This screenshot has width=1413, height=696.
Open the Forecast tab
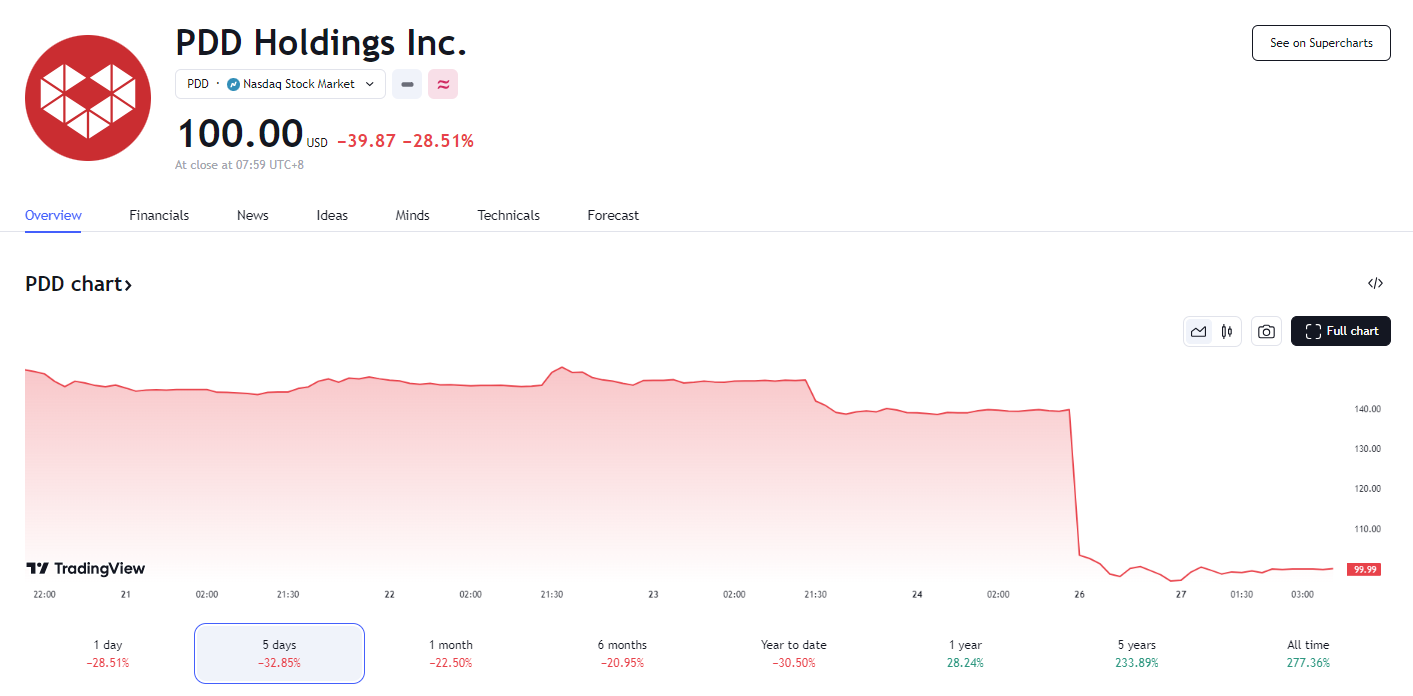(x=613, y=216)
